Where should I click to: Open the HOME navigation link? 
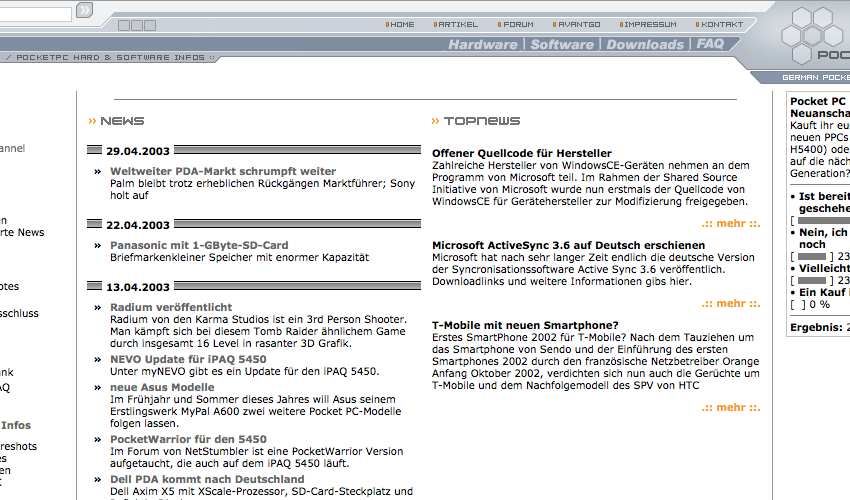tap(400, 24)
